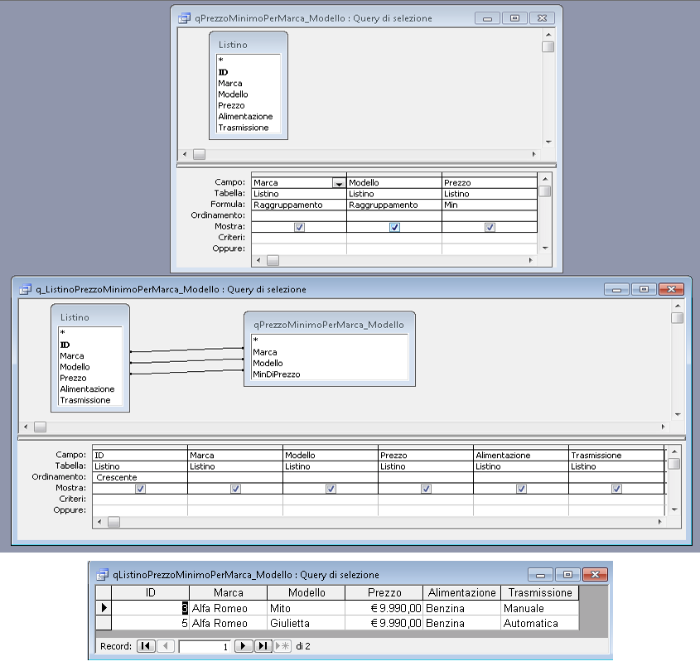Screen dimensions: 700x671
Task: Minimize the qListinoPrezzoMinimoPerMarca_Modello results window
Action: click(540, 575)
